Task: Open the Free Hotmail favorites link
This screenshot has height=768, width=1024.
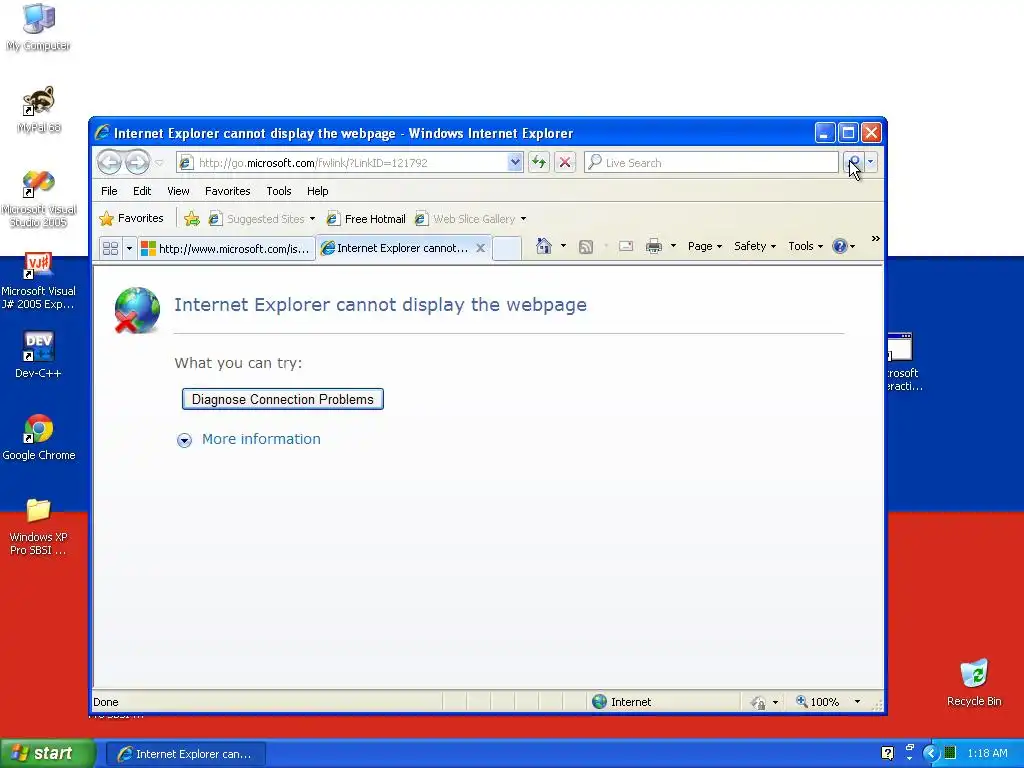Action: (x=366, y=219)
